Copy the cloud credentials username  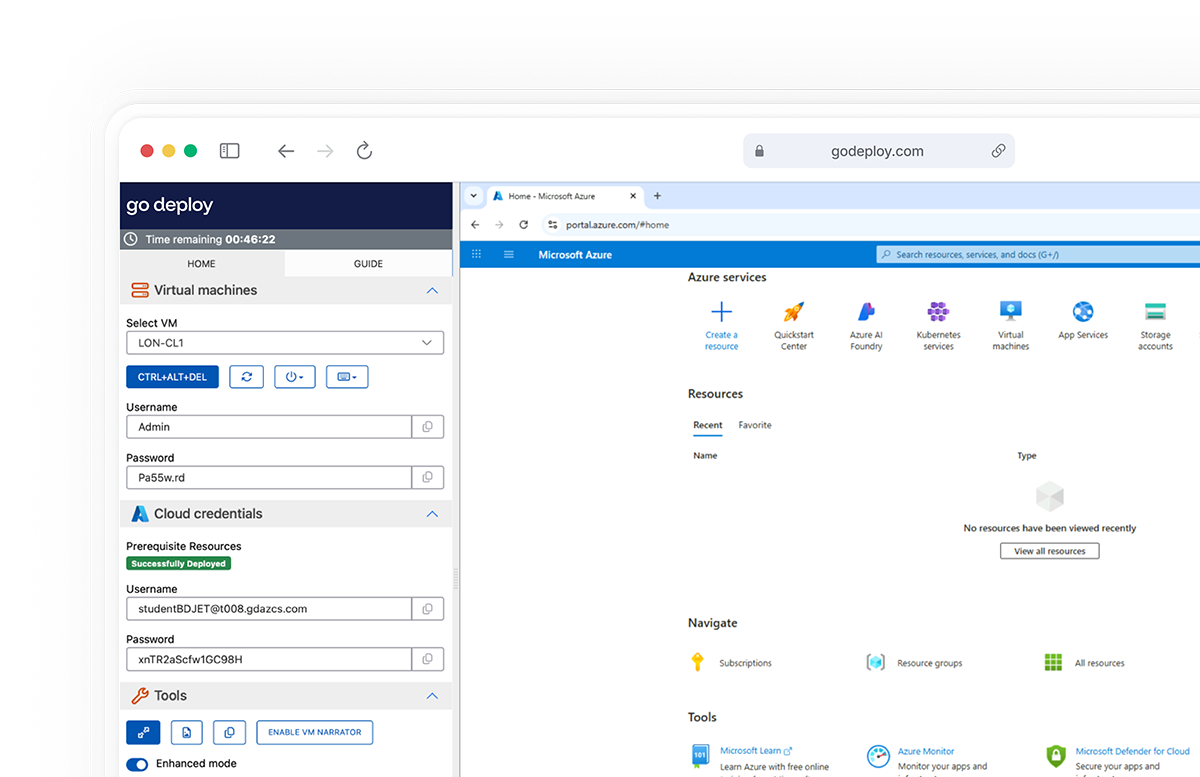click(428, 609)
